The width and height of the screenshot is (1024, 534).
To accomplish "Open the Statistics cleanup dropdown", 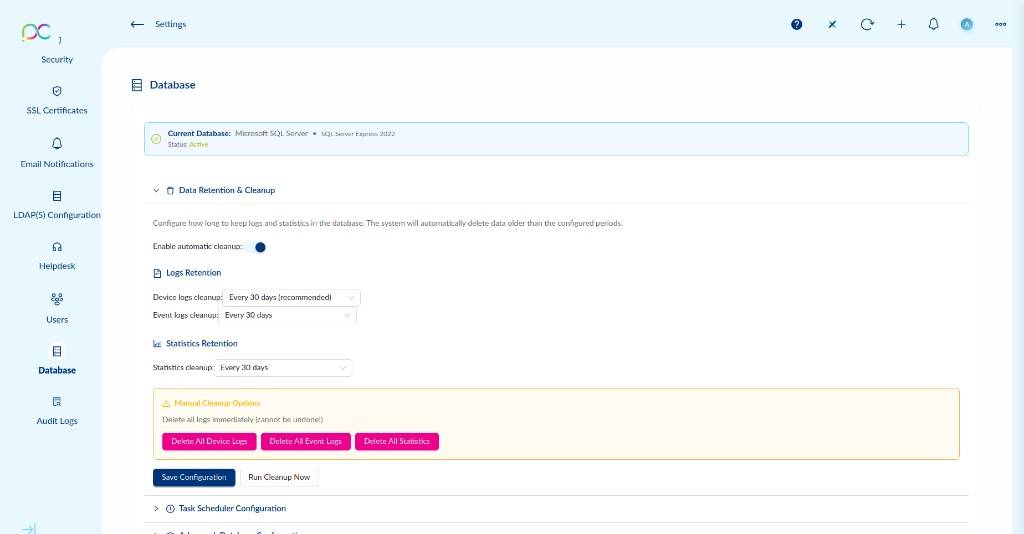I will (x=283, y=368).
